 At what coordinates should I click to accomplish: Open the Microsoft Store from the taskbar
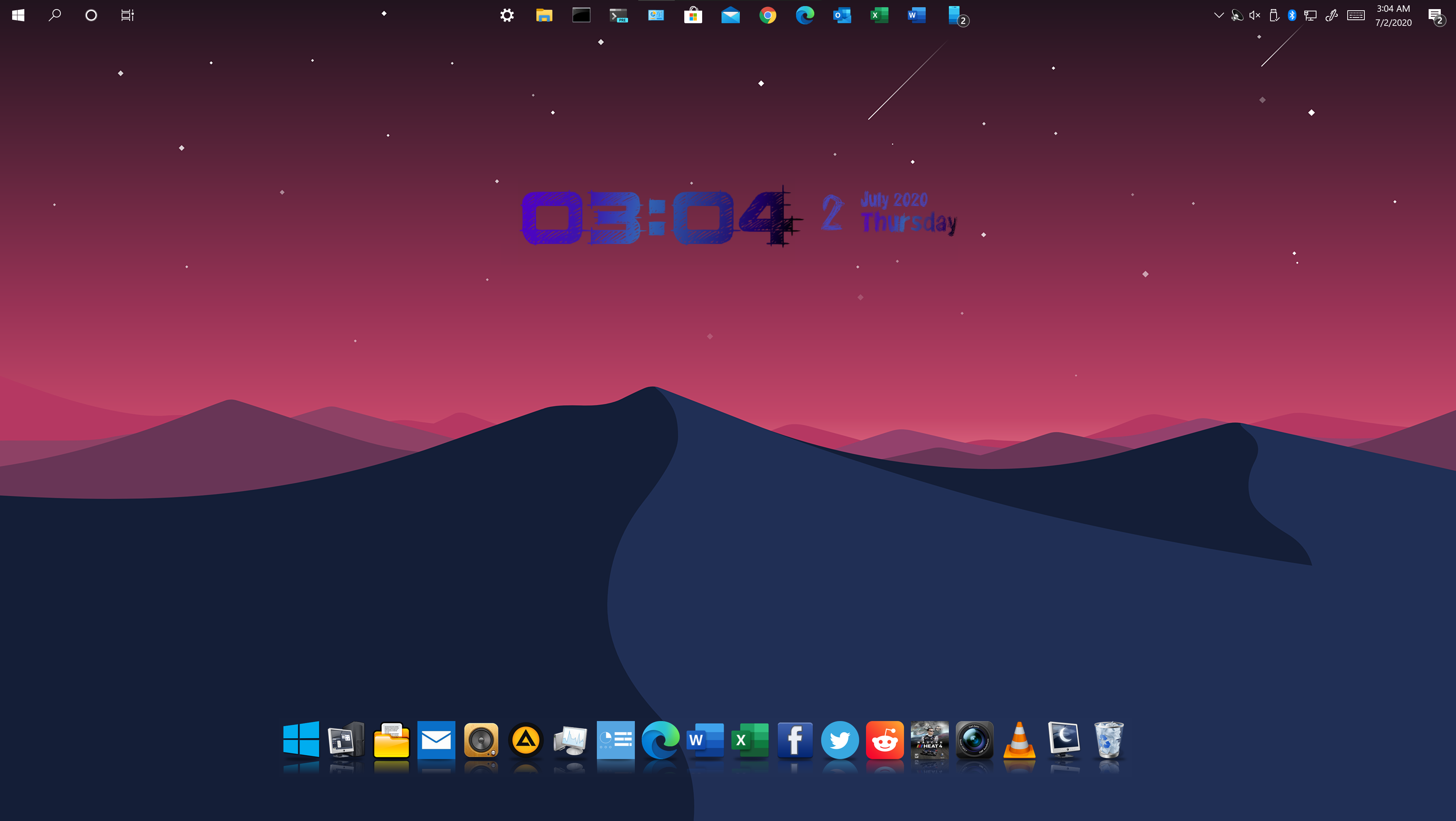(693, 15)
